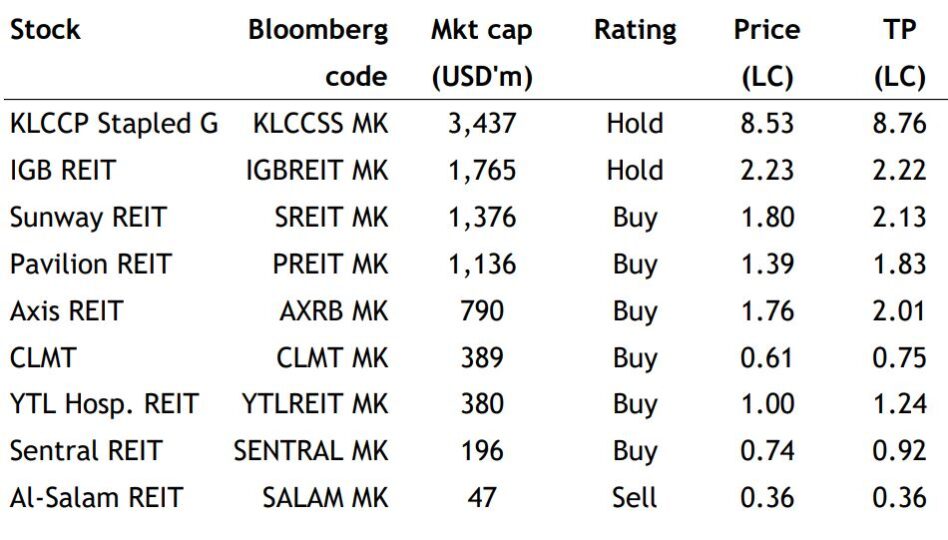
Task: Click the KLCCP Stapled G stock name
Action: [x=114, y=124]
